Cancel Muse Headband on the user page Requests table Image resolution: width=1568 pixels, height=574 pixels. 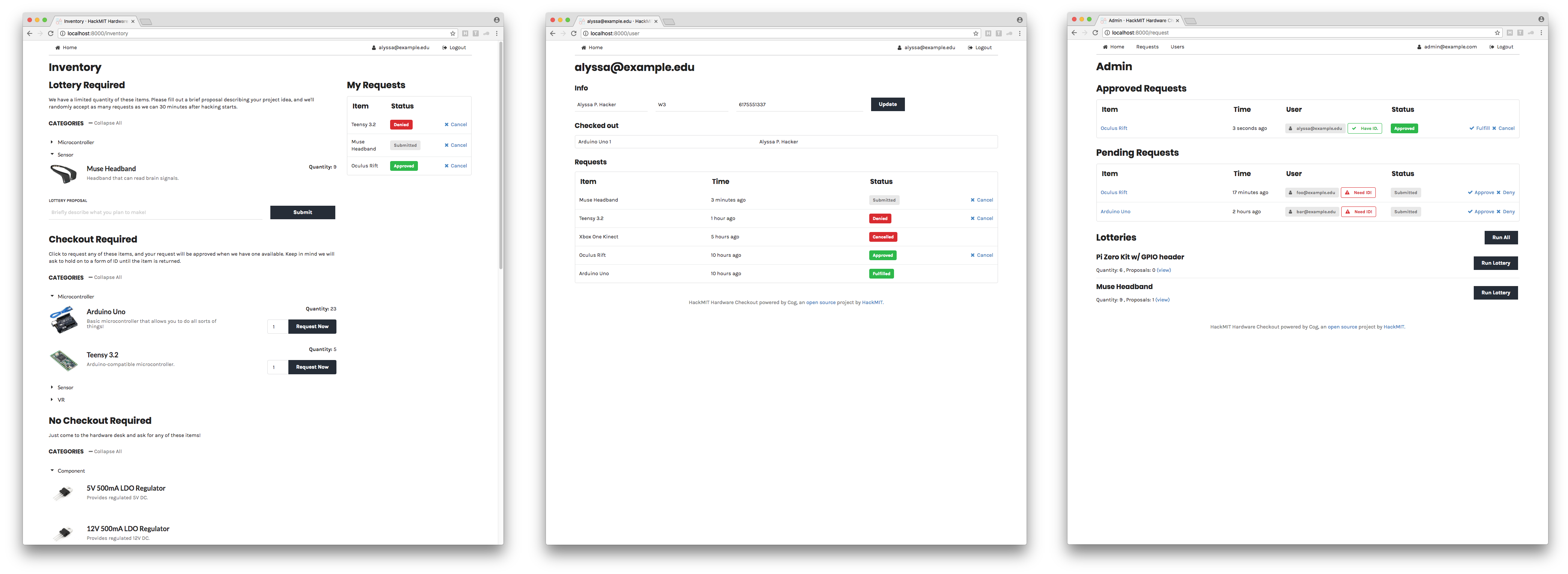[981, 200]
